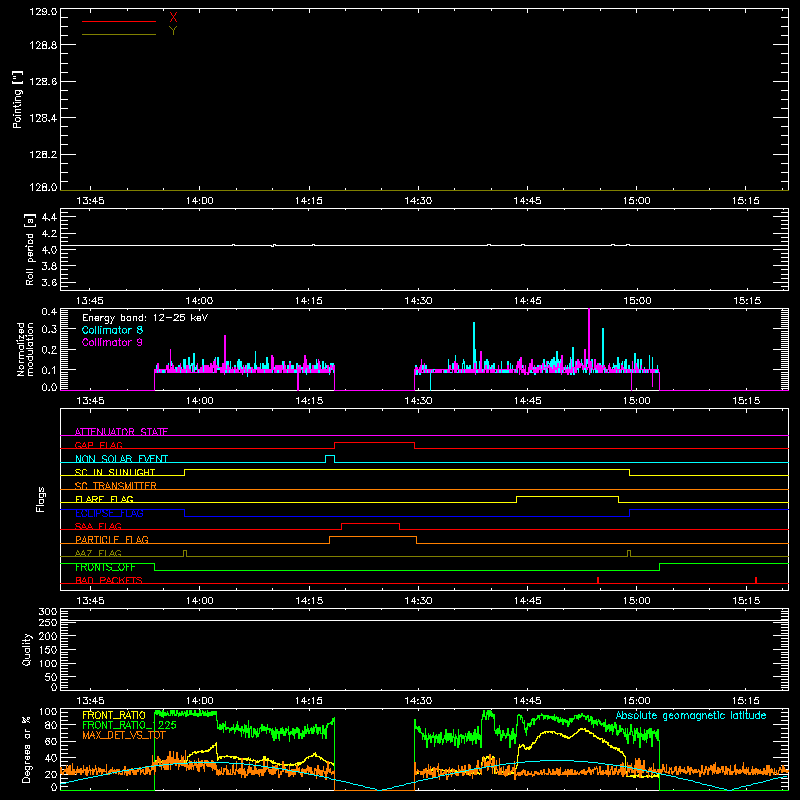
Task: Click the 'Degrees or %' axis label
Action: click(x=26, y=749)
